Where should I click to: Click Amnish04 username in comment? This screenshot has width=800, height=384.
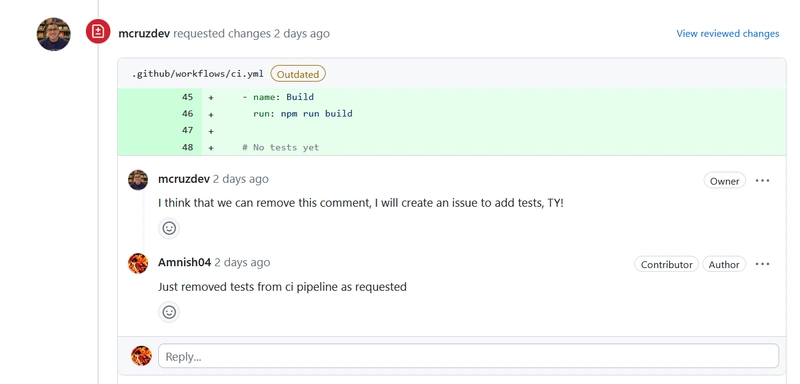point(184,263)
